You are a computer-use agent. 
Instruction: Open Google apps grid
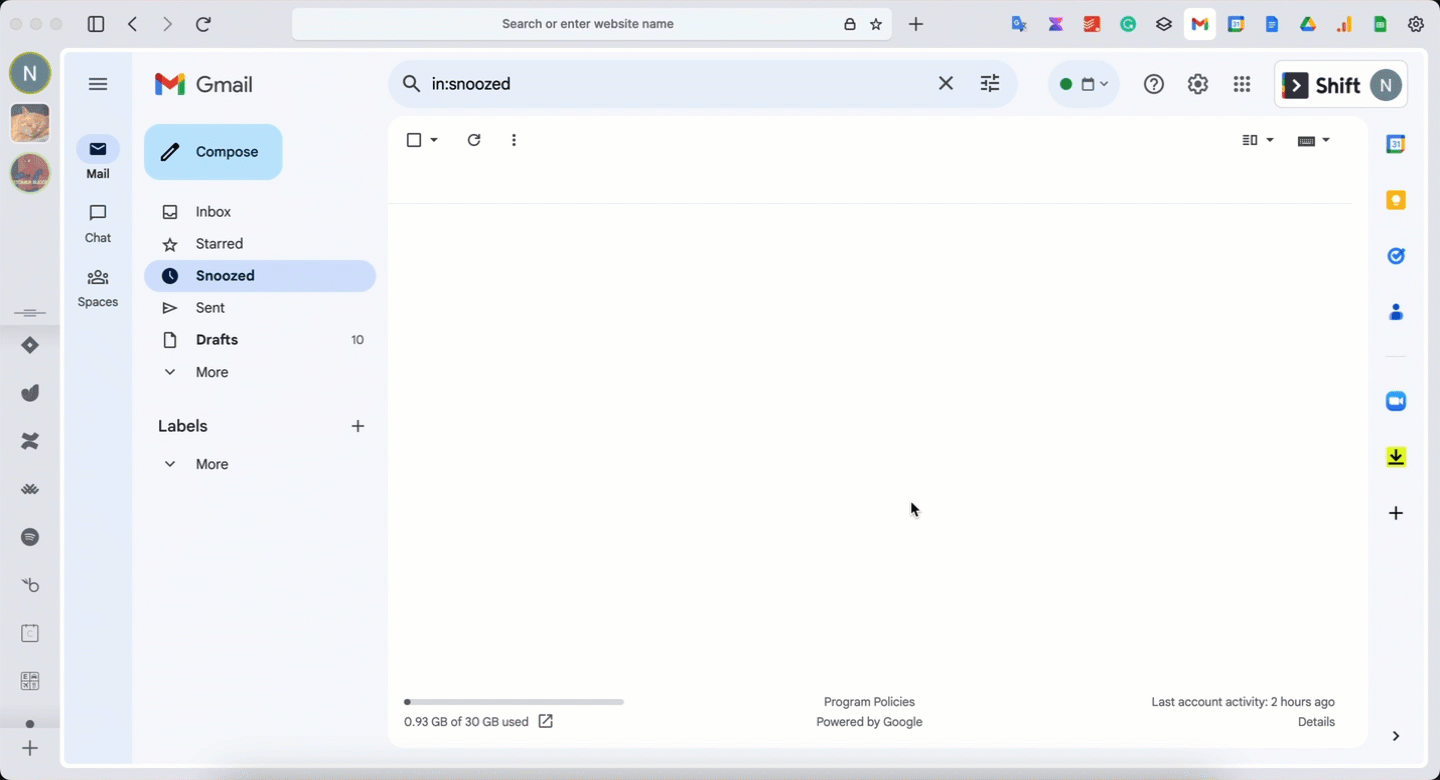pos(1242,85)
